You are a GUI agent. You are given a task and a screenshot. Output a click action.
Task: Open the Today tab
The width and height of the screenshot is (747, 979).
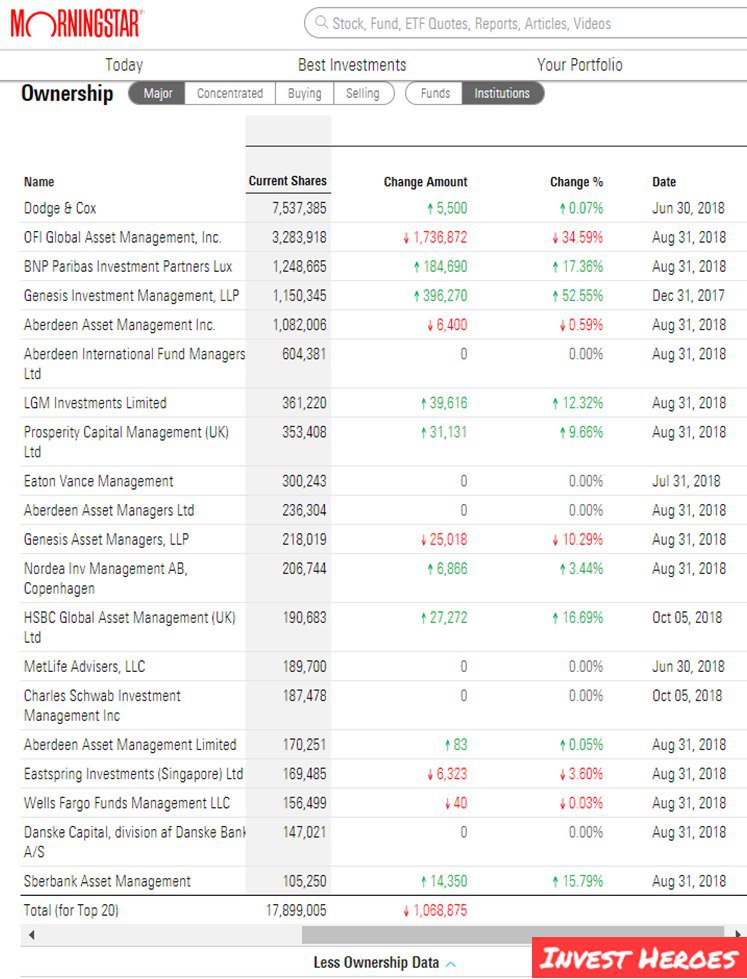point(124,65)
